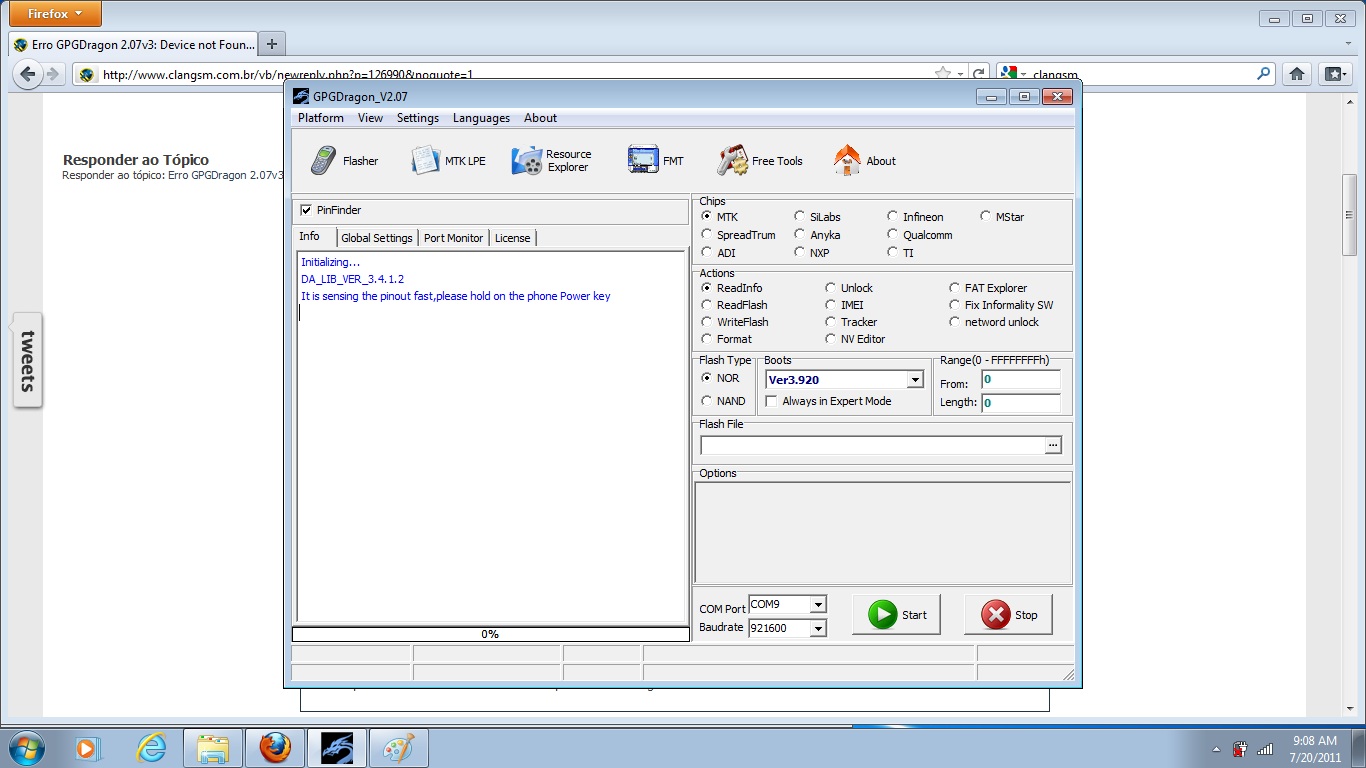The width and height of the screenshot is (1366, 768).
Task: Open the About menu item
Action: click(x=540, y=118)
